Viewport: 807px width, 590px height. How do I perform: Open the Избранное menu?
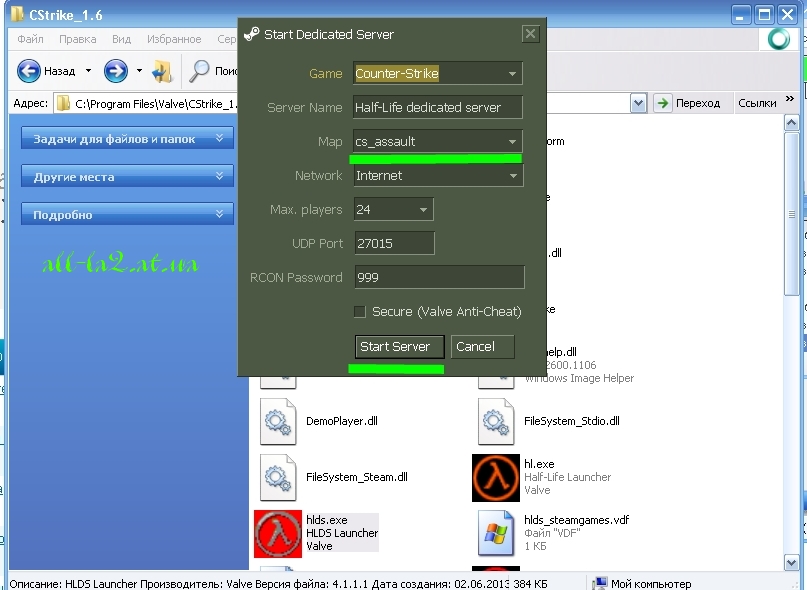(x=174, y=39)
